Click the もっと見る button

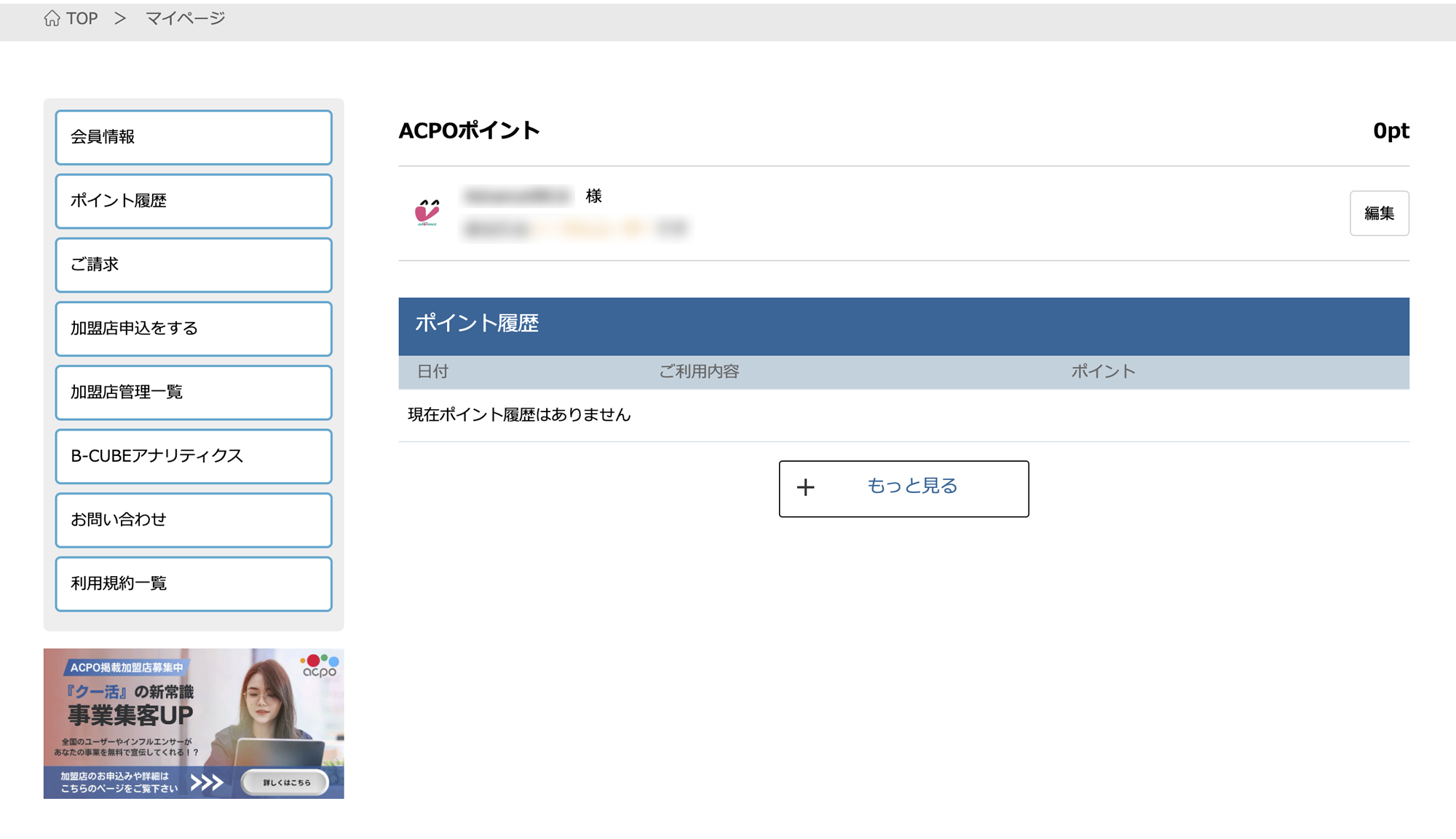point(903,489)
